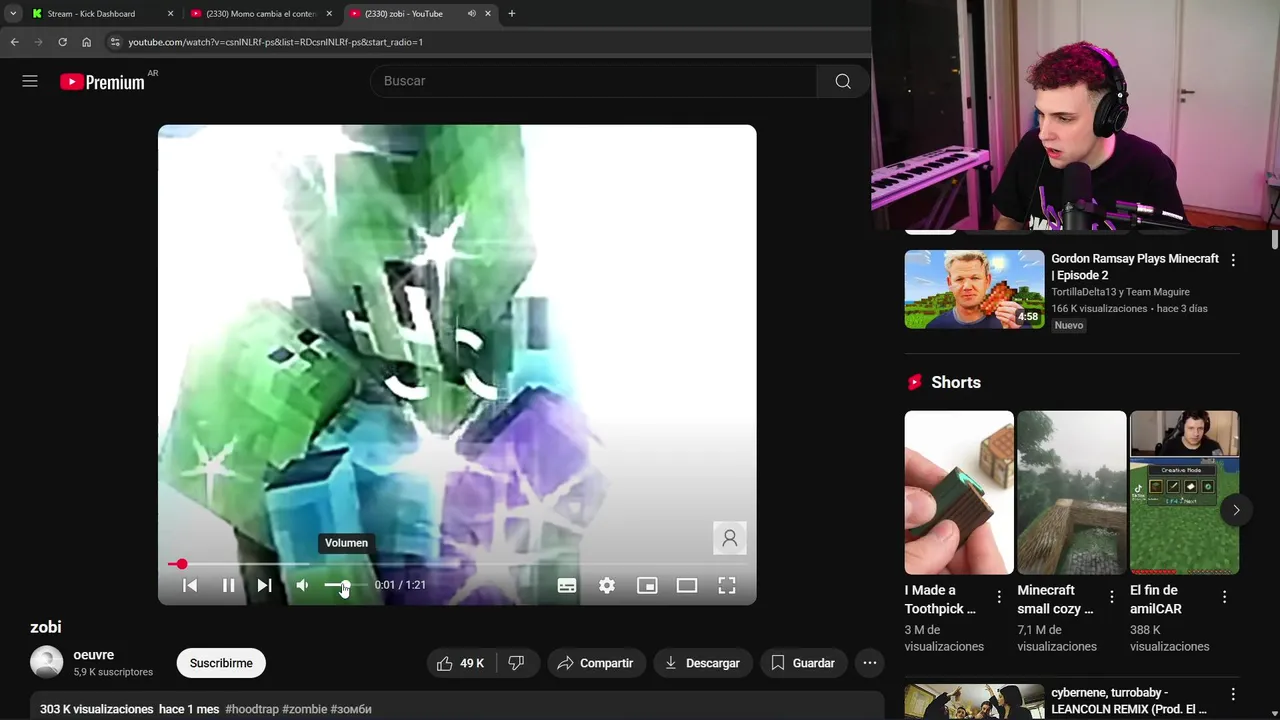Reload the YouTube page
The height and width of the screenshot is (720, 1280).
click(x=62, y=42)
